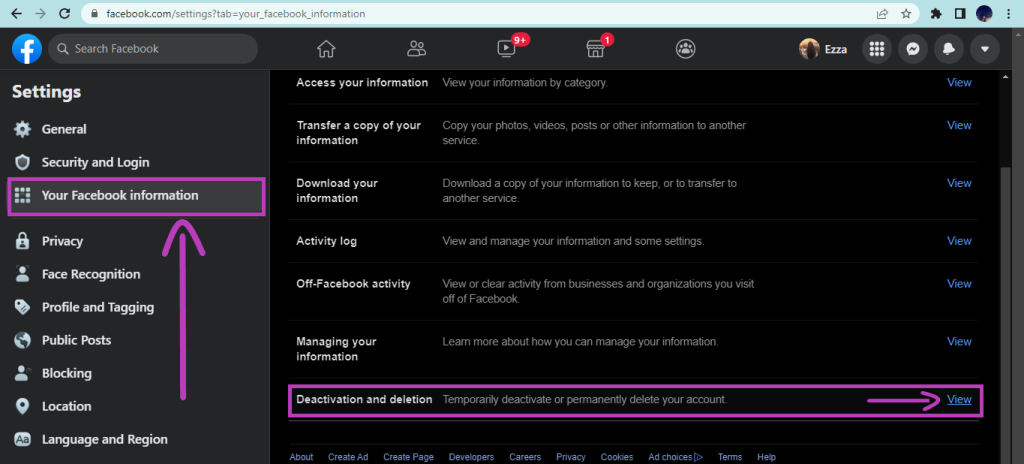The image size is (1024, 464).
Task: Click the Create Ad footer link
Action: pyautogui.click(x=348, y=457)
